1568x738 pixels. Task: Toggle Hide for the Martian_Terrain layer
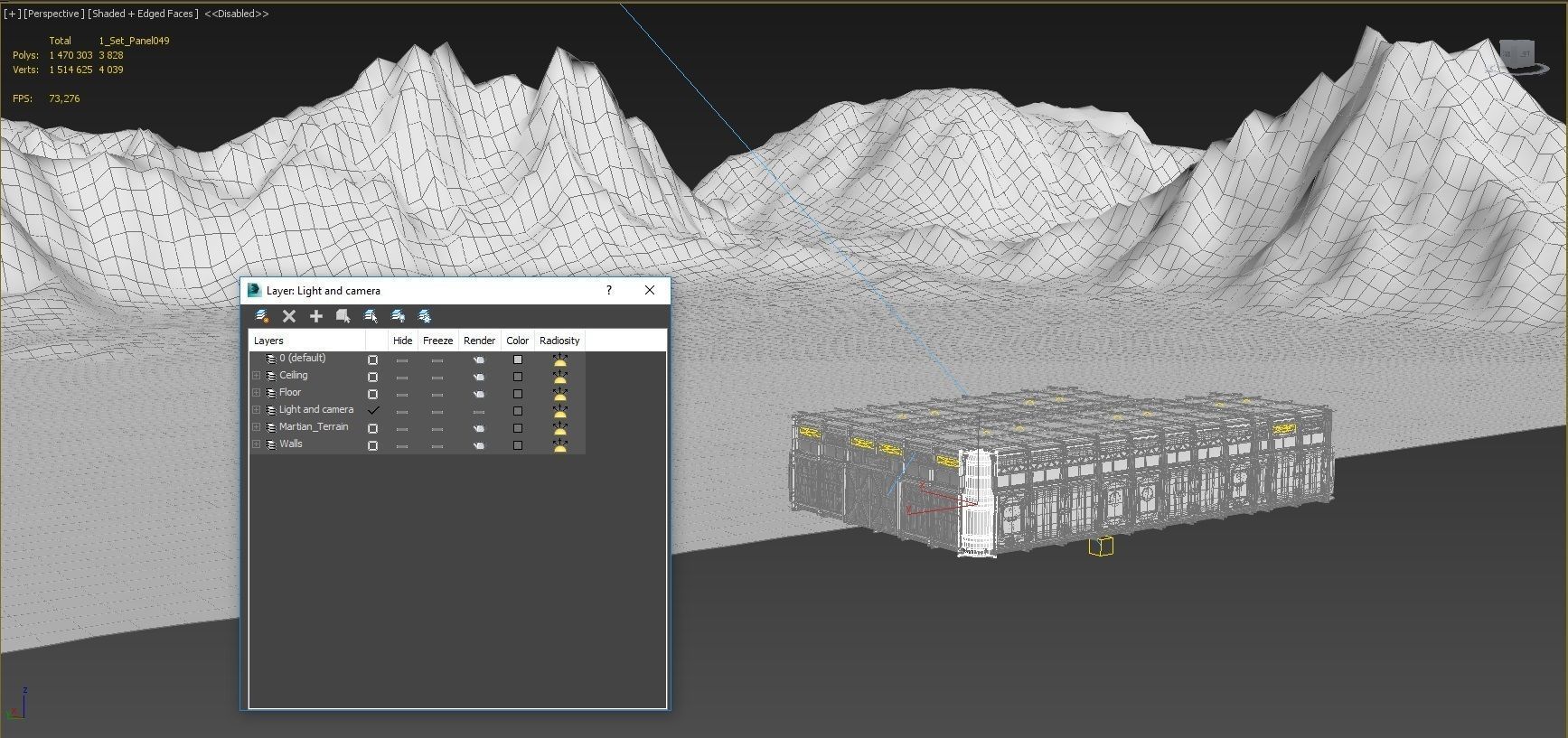point(402,429)
